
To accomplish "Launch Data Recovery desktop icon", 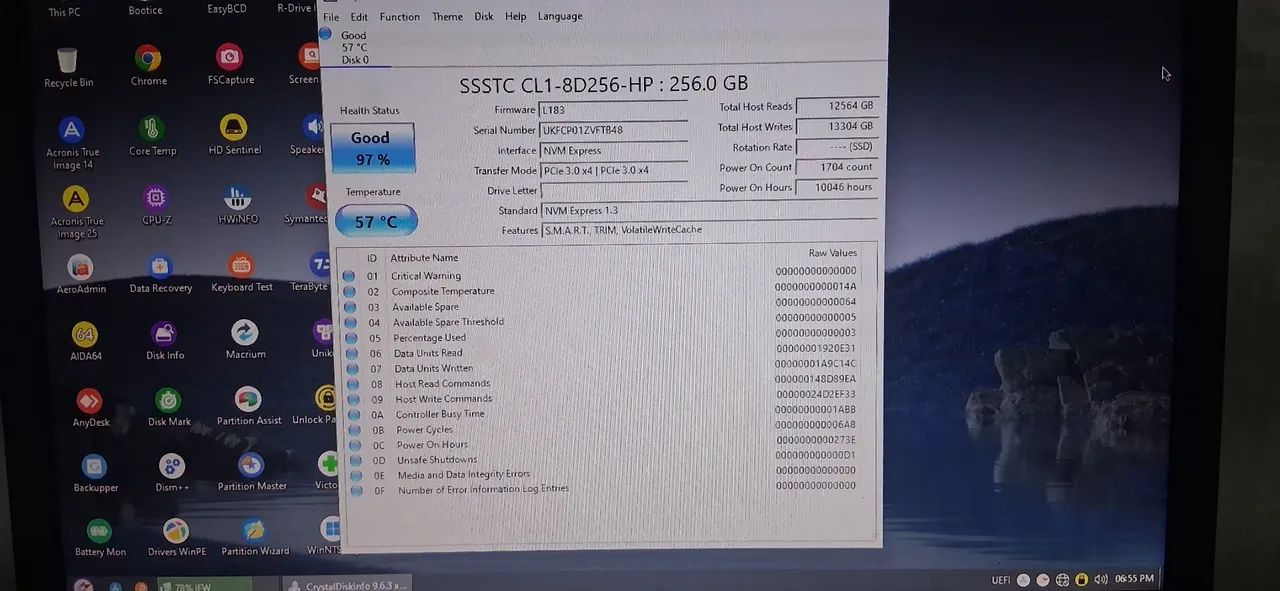I will click(x=160, y=273).
